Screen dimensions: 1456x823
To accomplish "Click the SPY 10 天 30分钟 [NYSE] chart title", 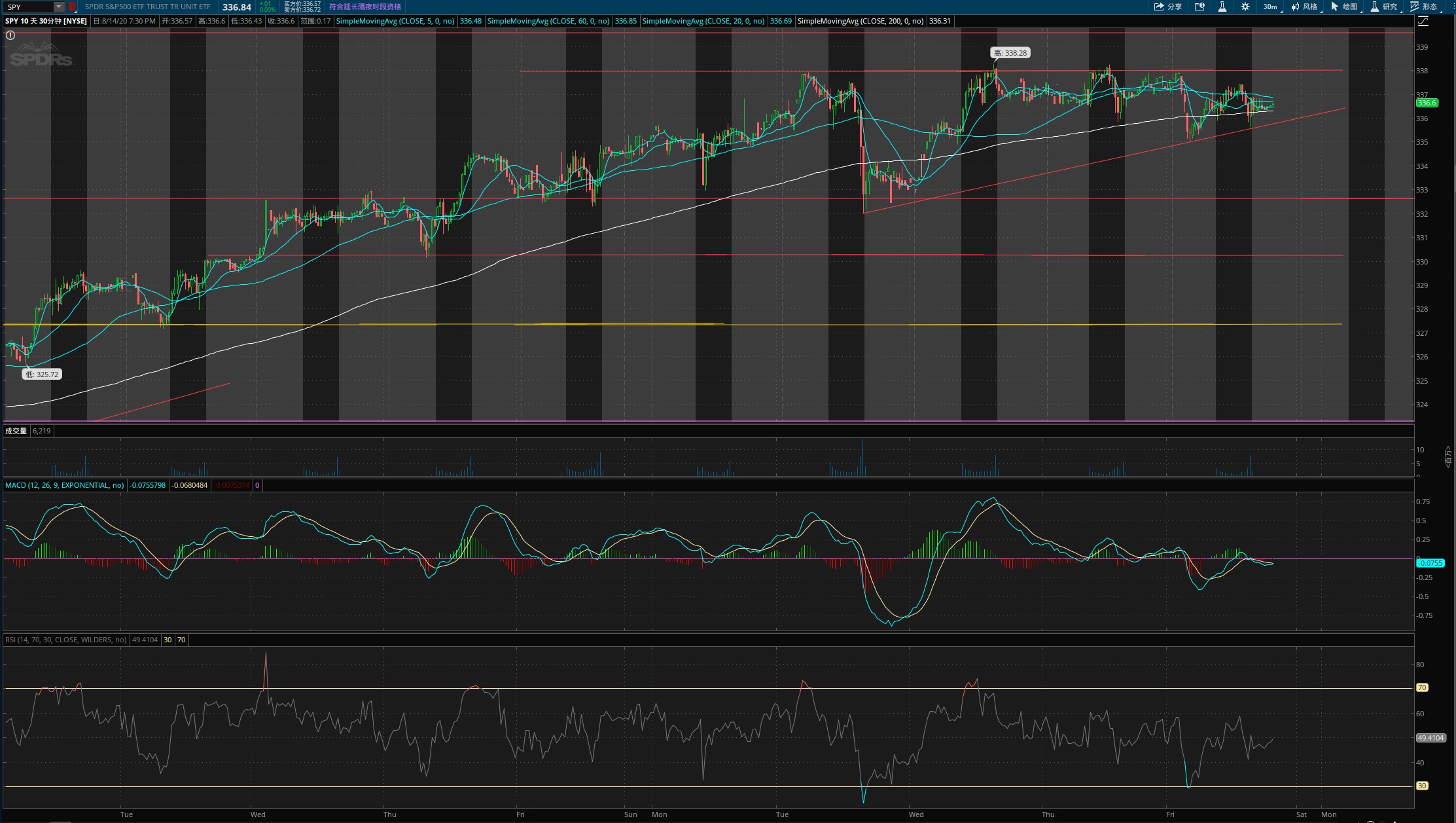I will point(46,21).
